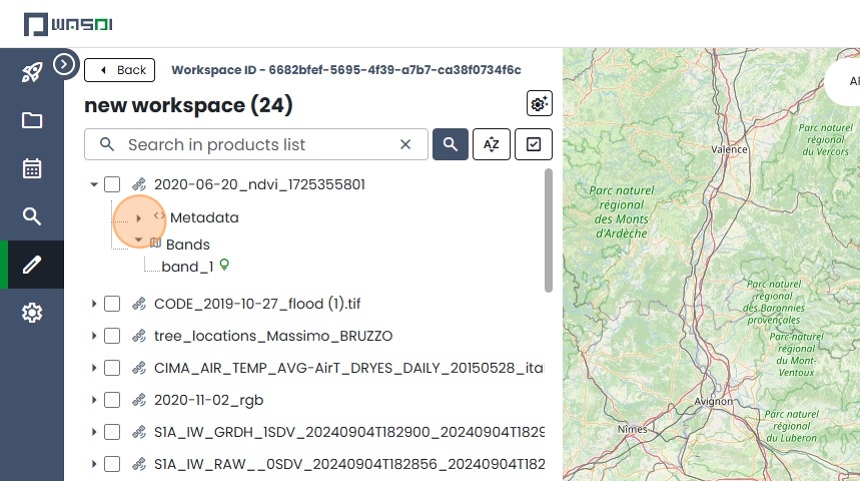The width and height of the screenshot is (860, 481).
Task: Click the select-all checkmark button
Action: click(x=533, y=144)
